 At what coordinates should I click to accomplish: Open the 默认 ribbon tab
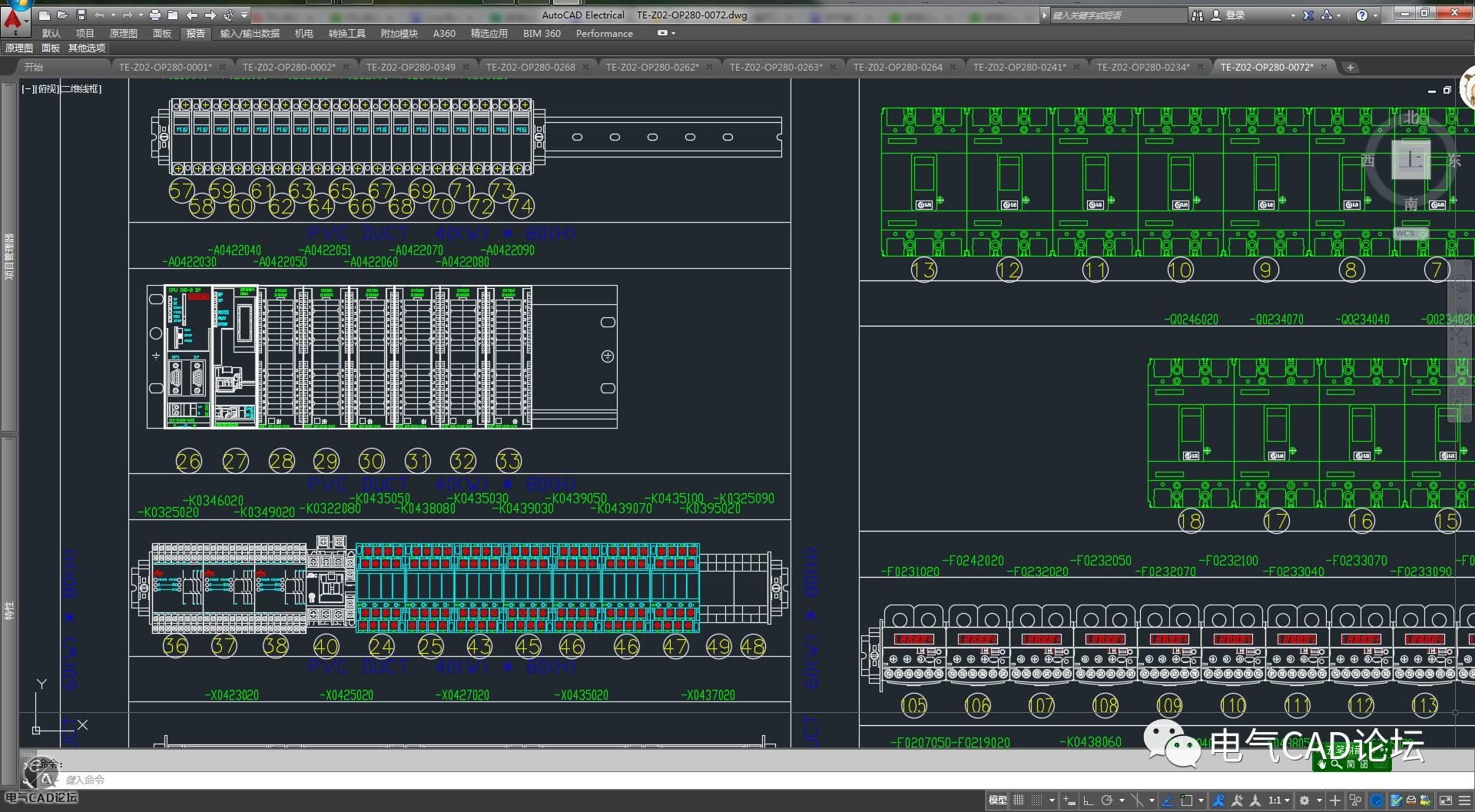(51, 33)
